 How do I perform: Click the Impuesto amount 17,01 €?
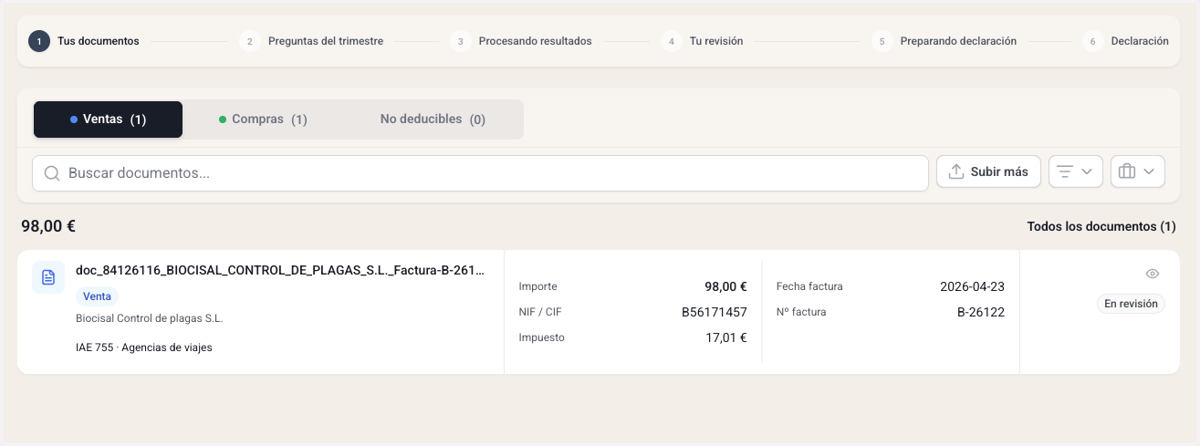726,337
